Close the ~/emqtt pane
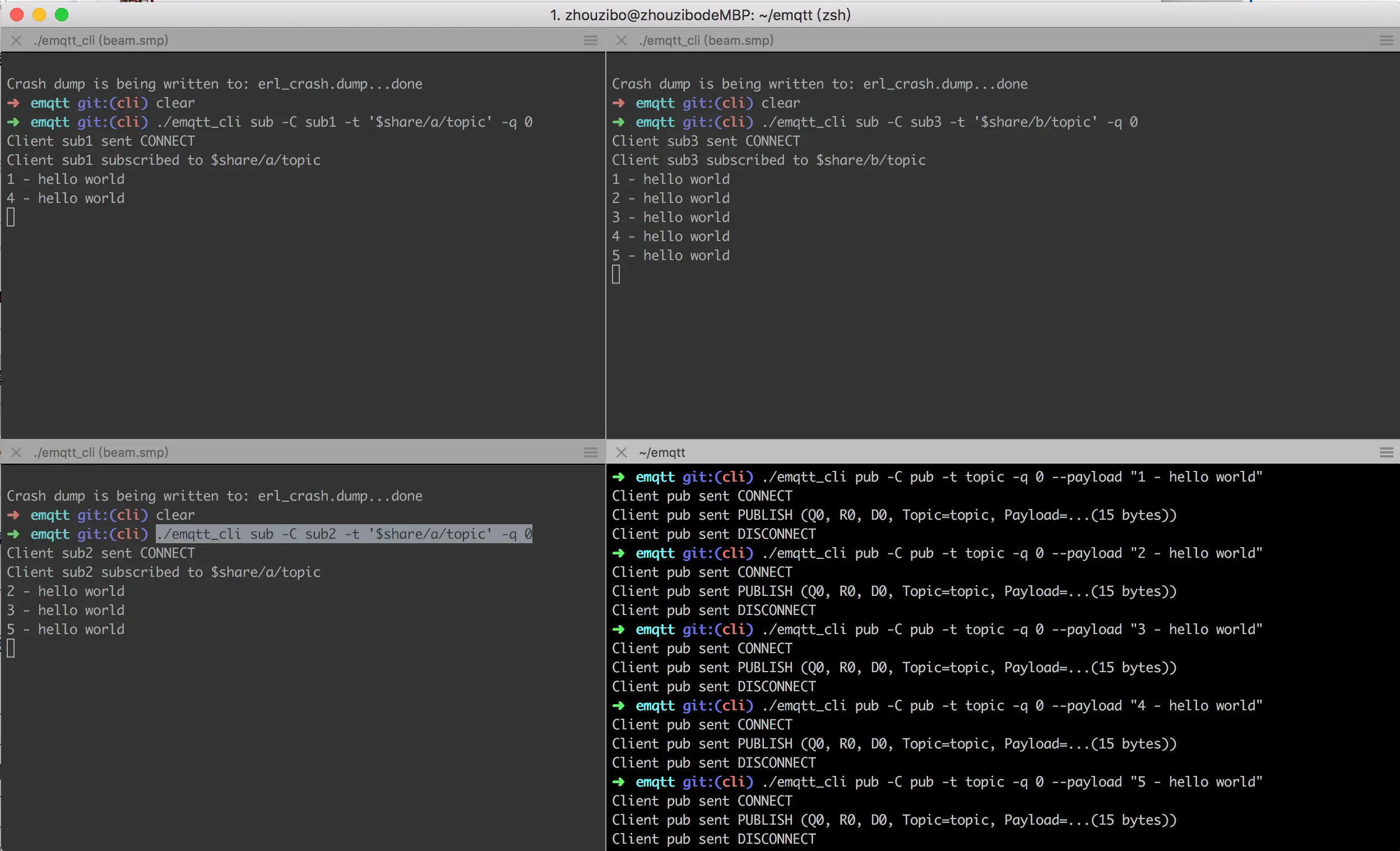1400x851 pixels. (x=621, y=452)
